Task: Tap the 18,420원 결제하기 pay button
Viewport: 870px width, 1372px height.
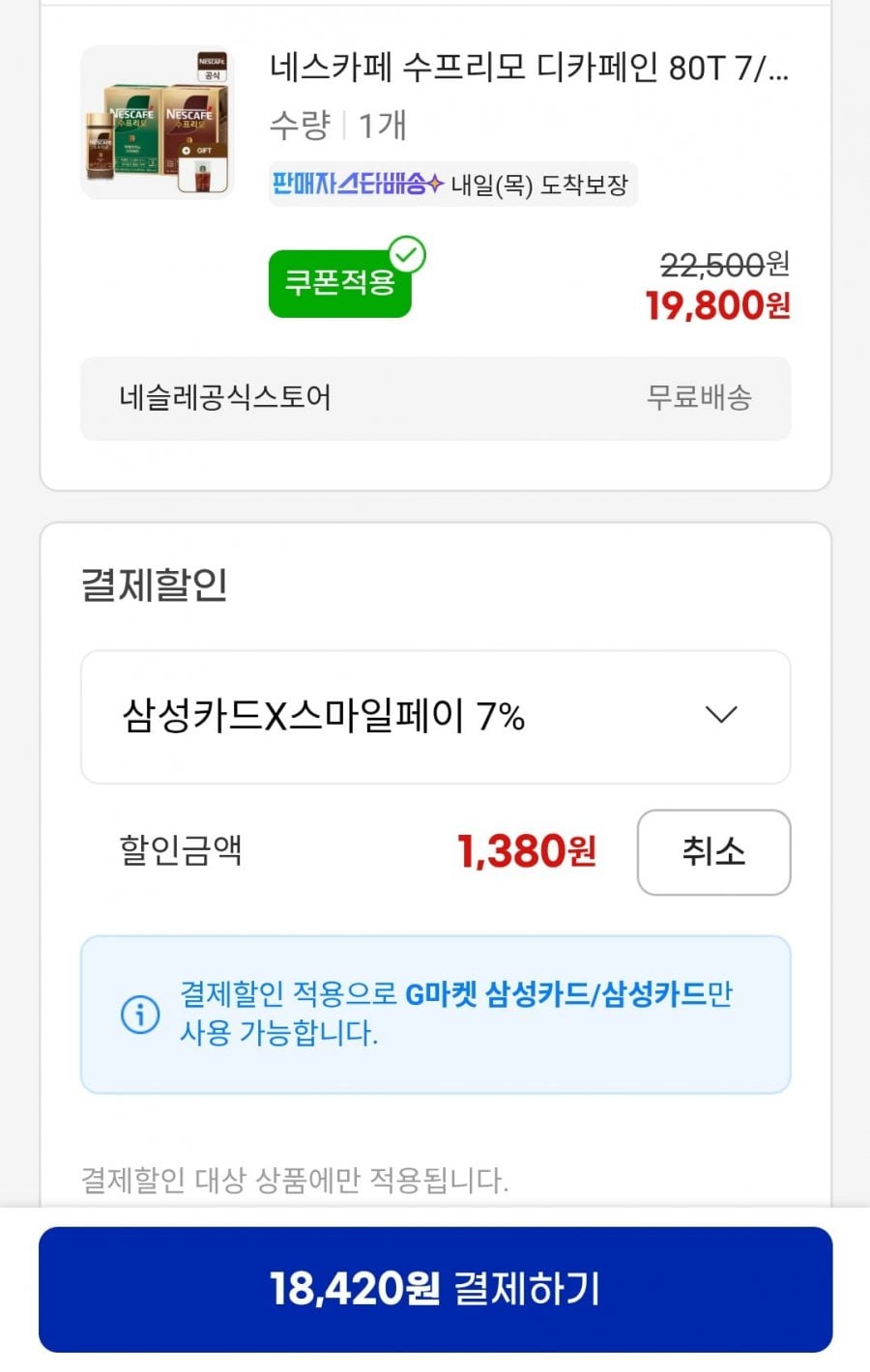Action: [x=435, y=1289]
